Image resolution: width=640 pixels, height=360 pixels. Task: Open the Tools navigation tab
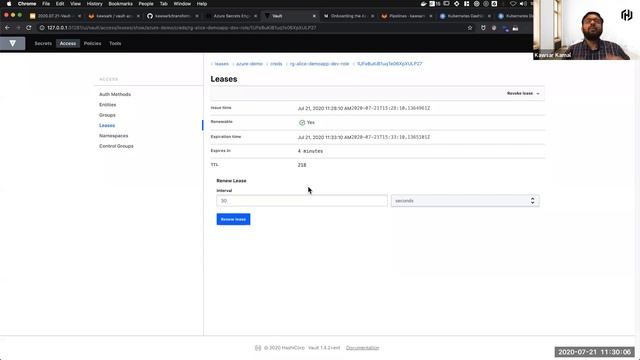(x=115, y=43)
